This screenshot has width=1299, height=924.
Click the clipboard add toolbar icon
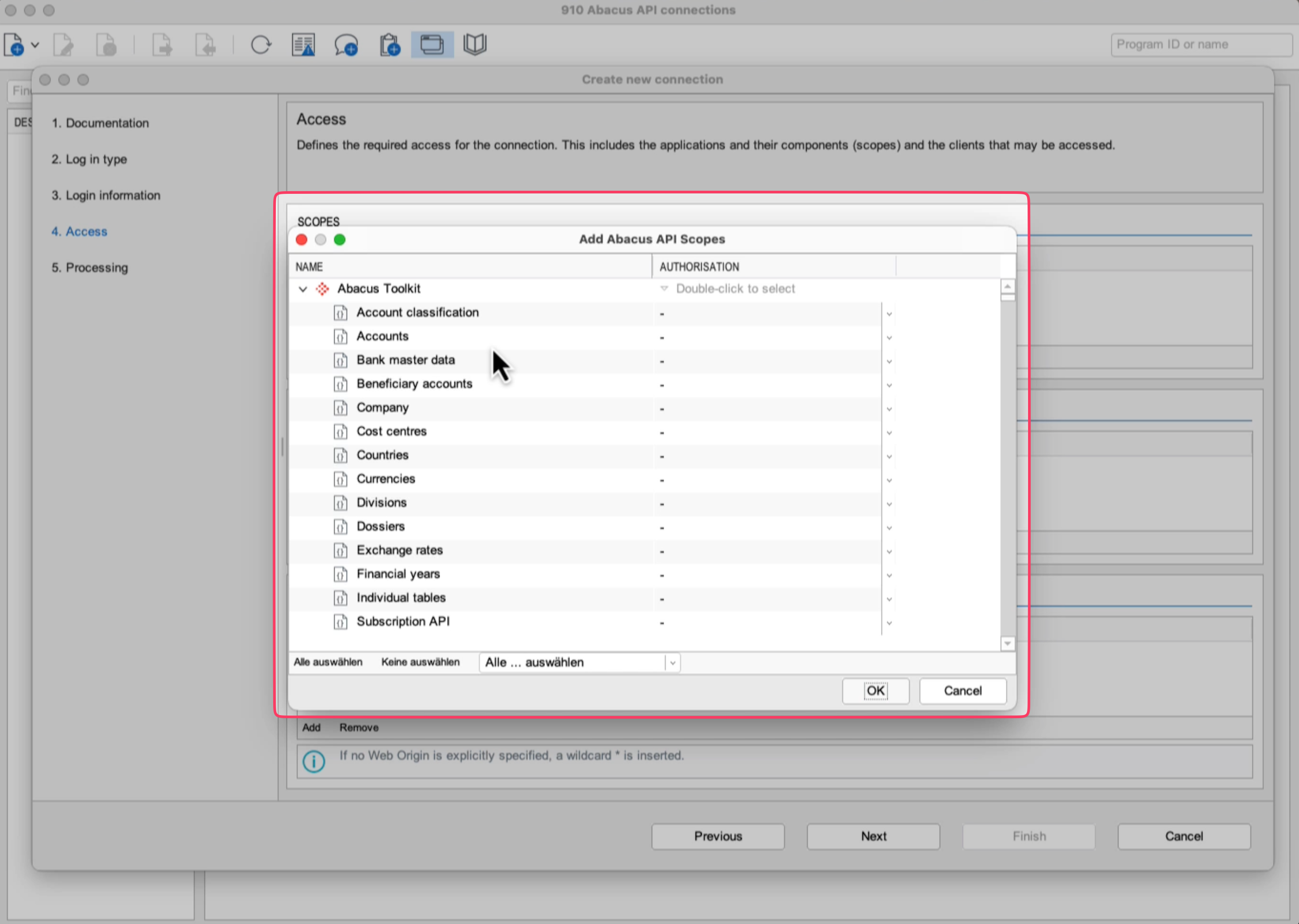[390, 44]
